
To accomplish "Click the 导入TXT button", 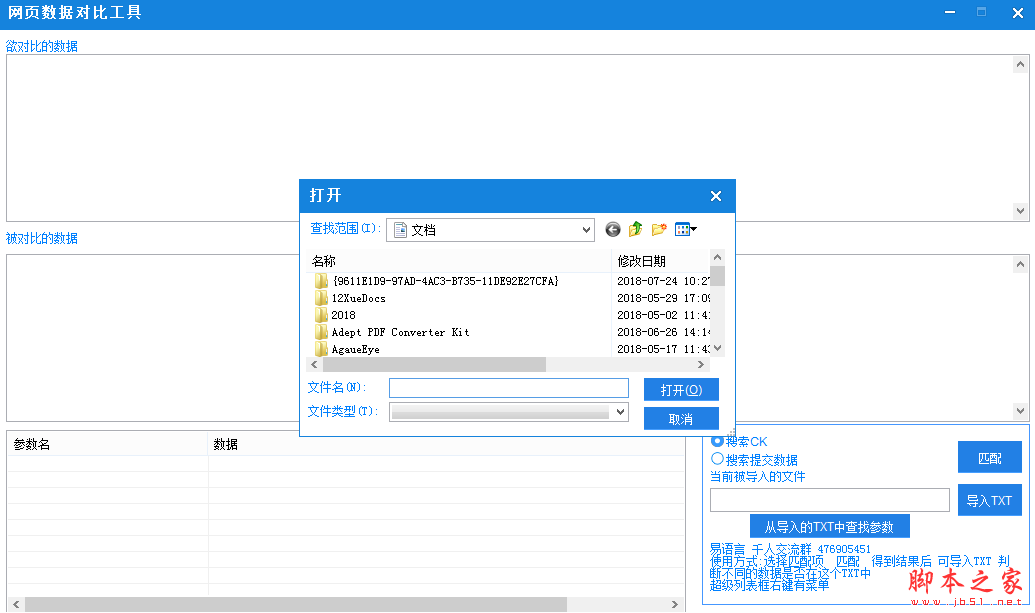I will click(989, 500).
